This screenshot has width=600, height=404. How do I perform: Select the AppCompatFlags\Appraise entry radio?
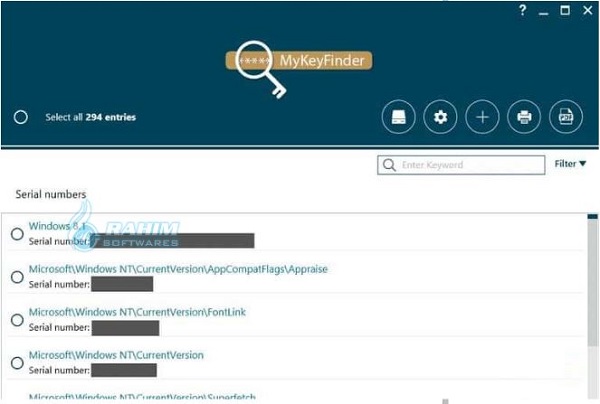(x=17, y=277)
